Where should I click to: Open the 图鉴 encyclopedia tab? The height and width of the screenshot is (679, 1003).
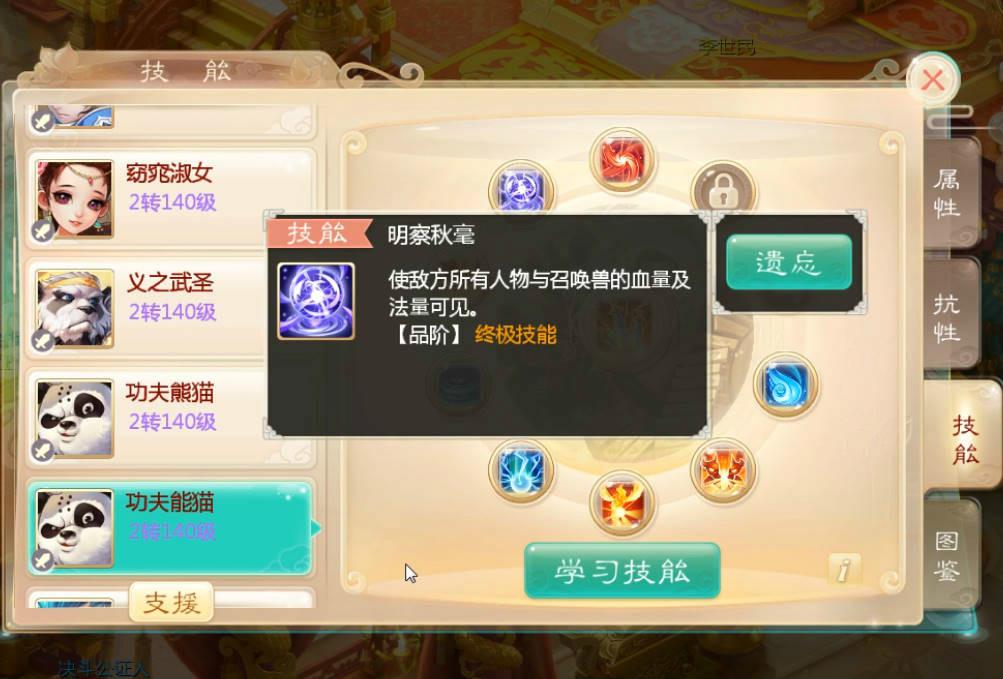coord(948,554)
